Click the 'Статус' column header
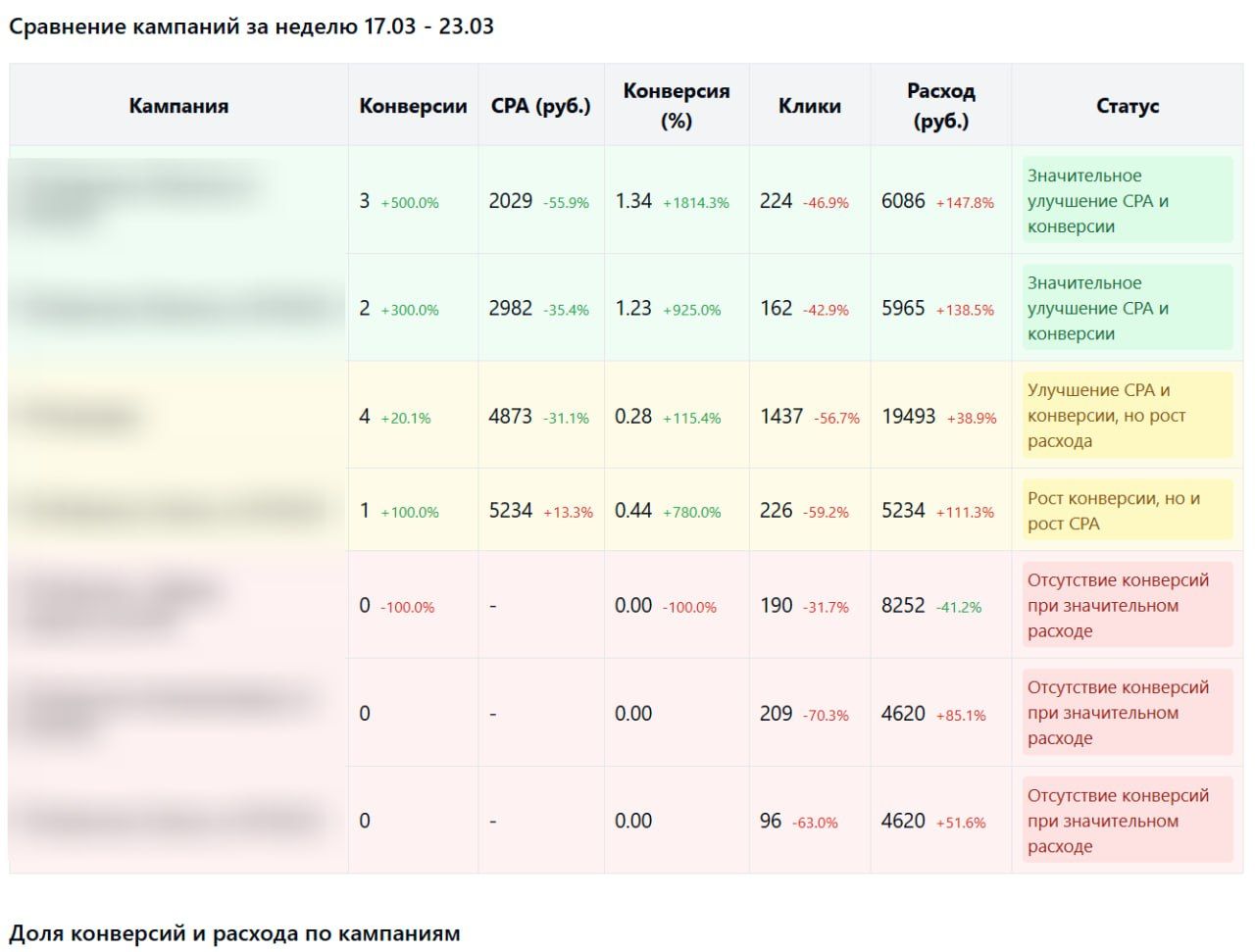Viewport: 1255px width, 952px height. 1128,106
